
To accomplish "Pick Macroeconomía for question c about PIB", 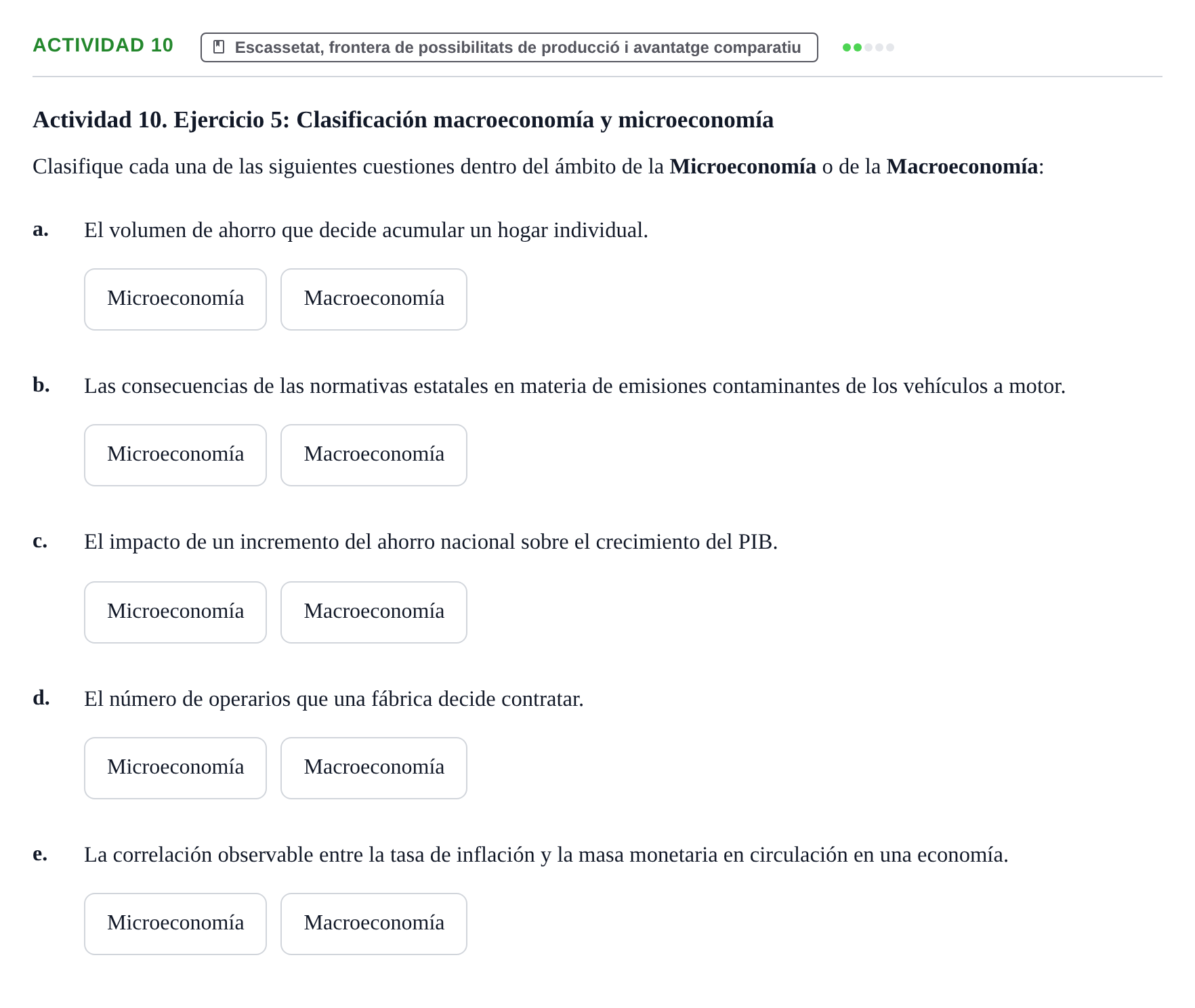I will (374, 612).
